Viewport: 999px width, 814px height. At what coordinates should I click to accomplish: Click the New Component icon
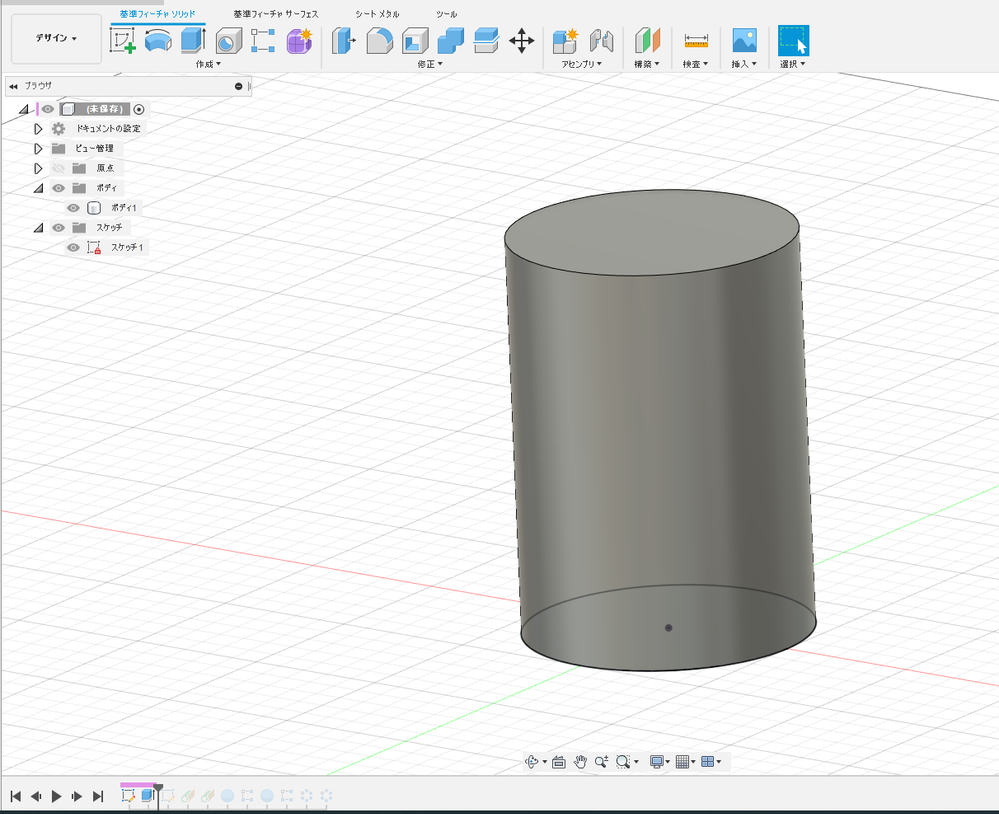[565, 41]
